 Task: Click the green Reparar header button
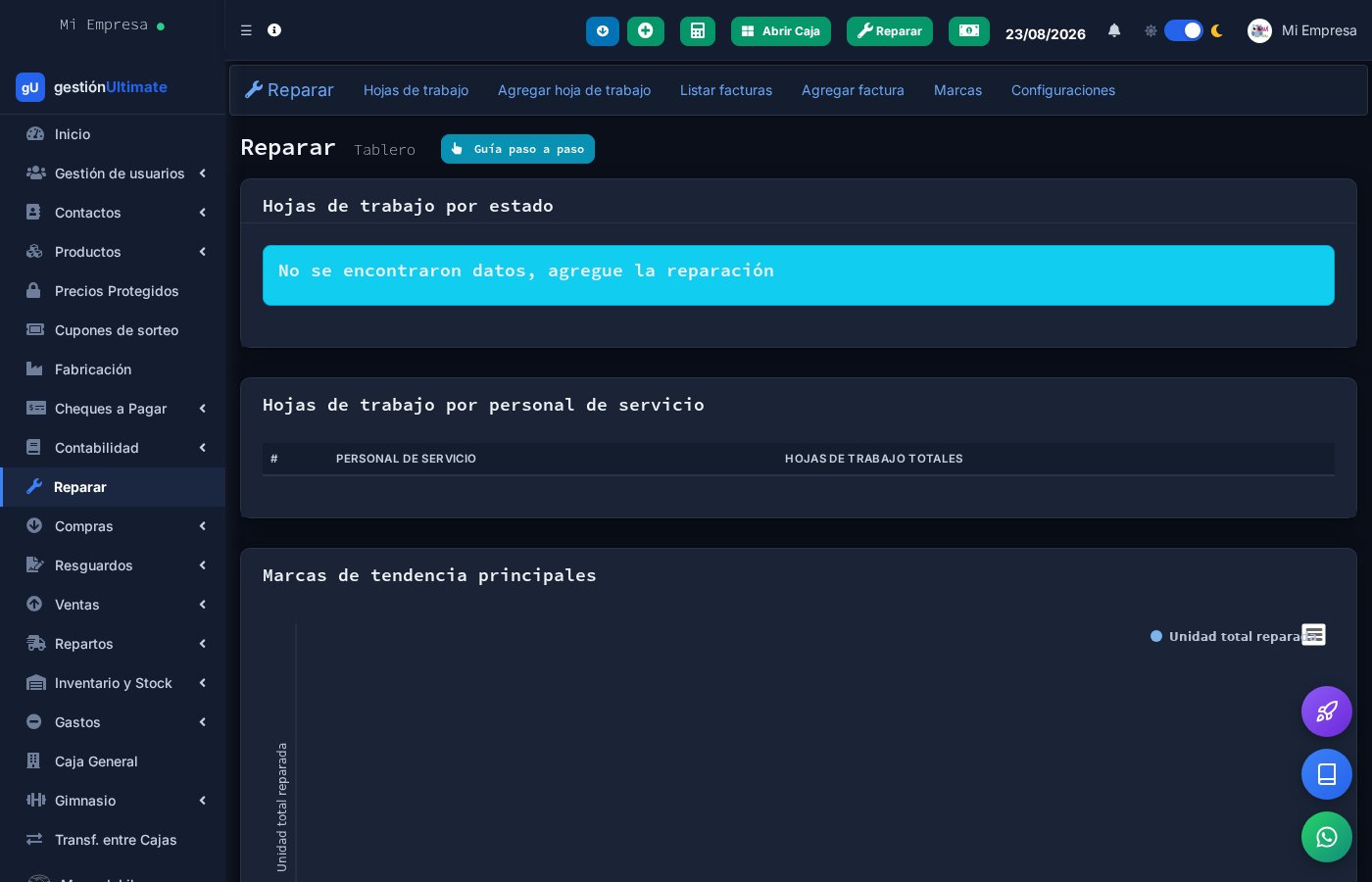(890, 31)
